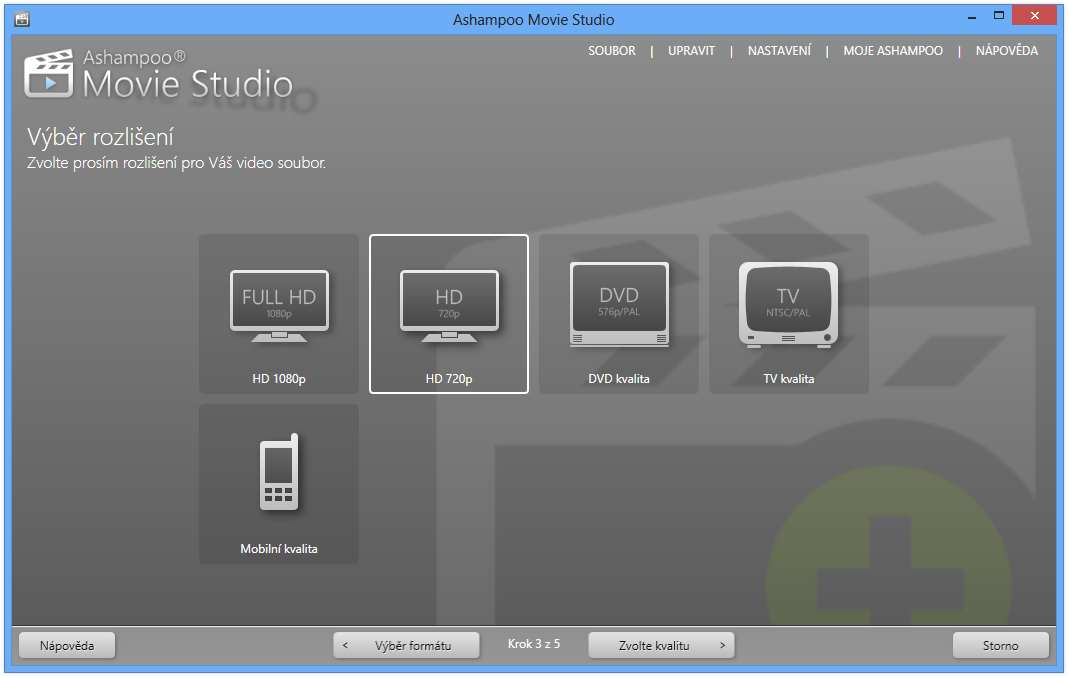Open the NÁPOVĚDA menu at top

pyautogui.click(x=1007, y=51)
